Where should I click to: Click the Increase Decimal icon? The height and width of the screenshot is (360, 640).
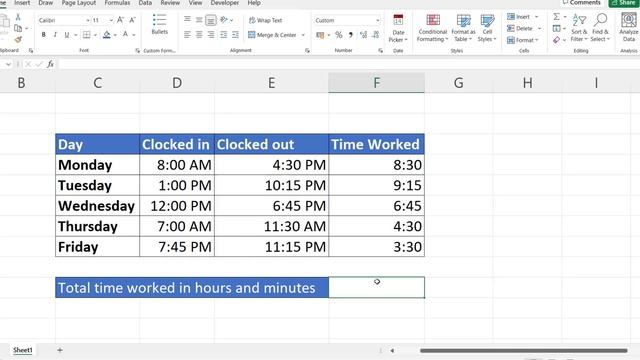pyautogui.click(x=363, y=35)
